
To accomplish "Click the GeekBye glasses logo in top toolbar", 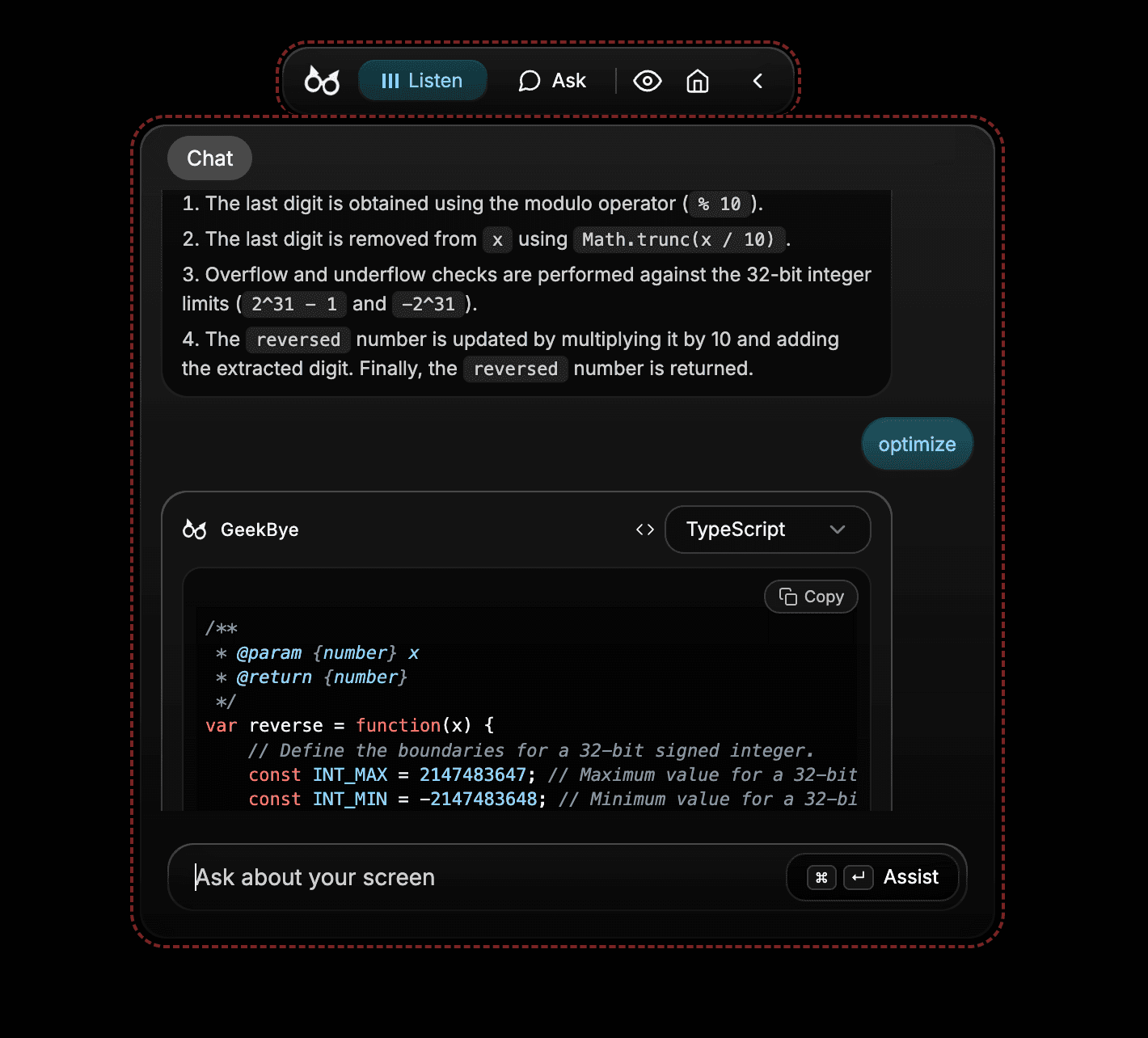I will pos(322,81).
